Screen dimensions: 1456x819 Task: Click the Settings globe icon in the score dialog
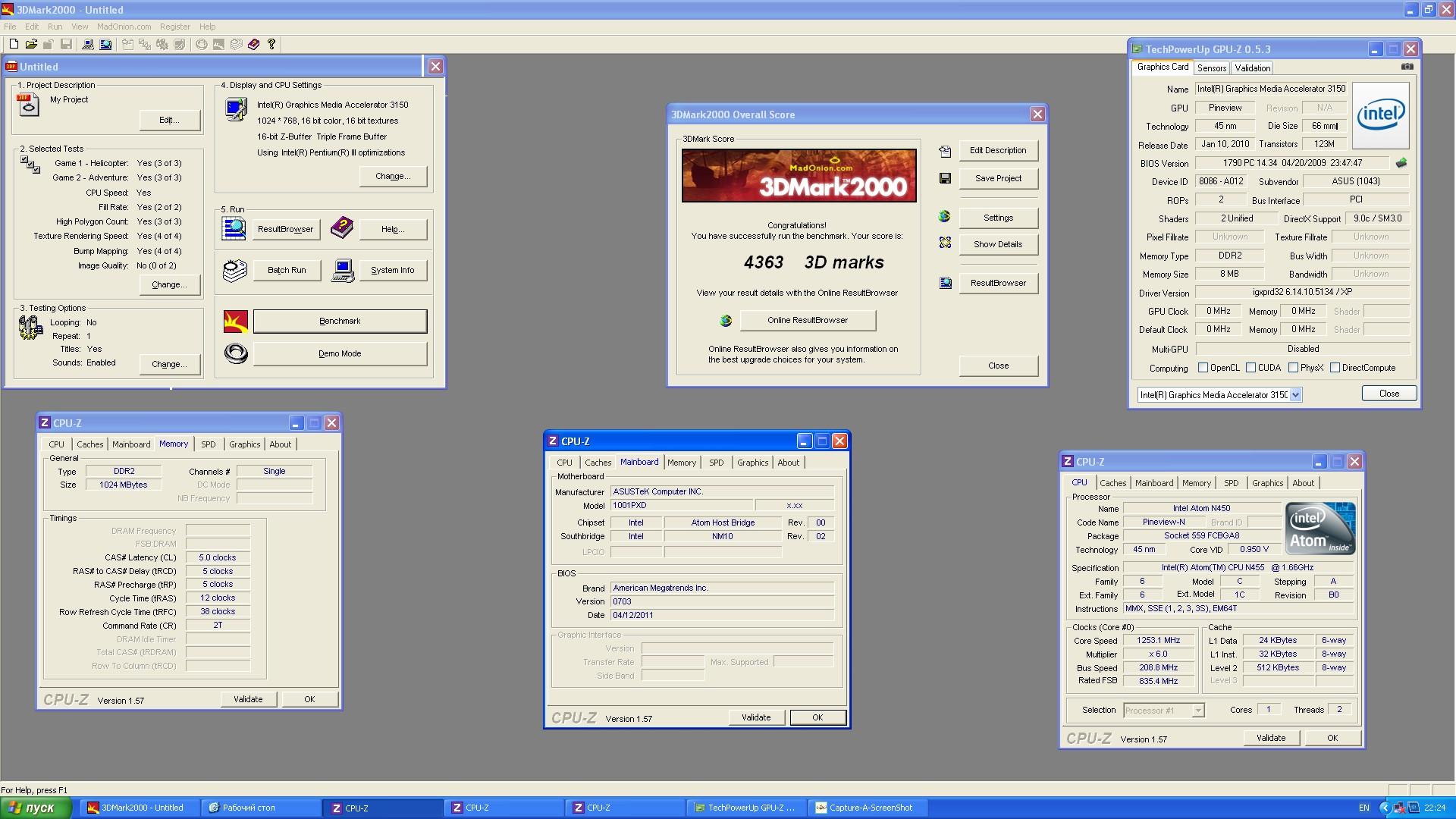(945, 217)
